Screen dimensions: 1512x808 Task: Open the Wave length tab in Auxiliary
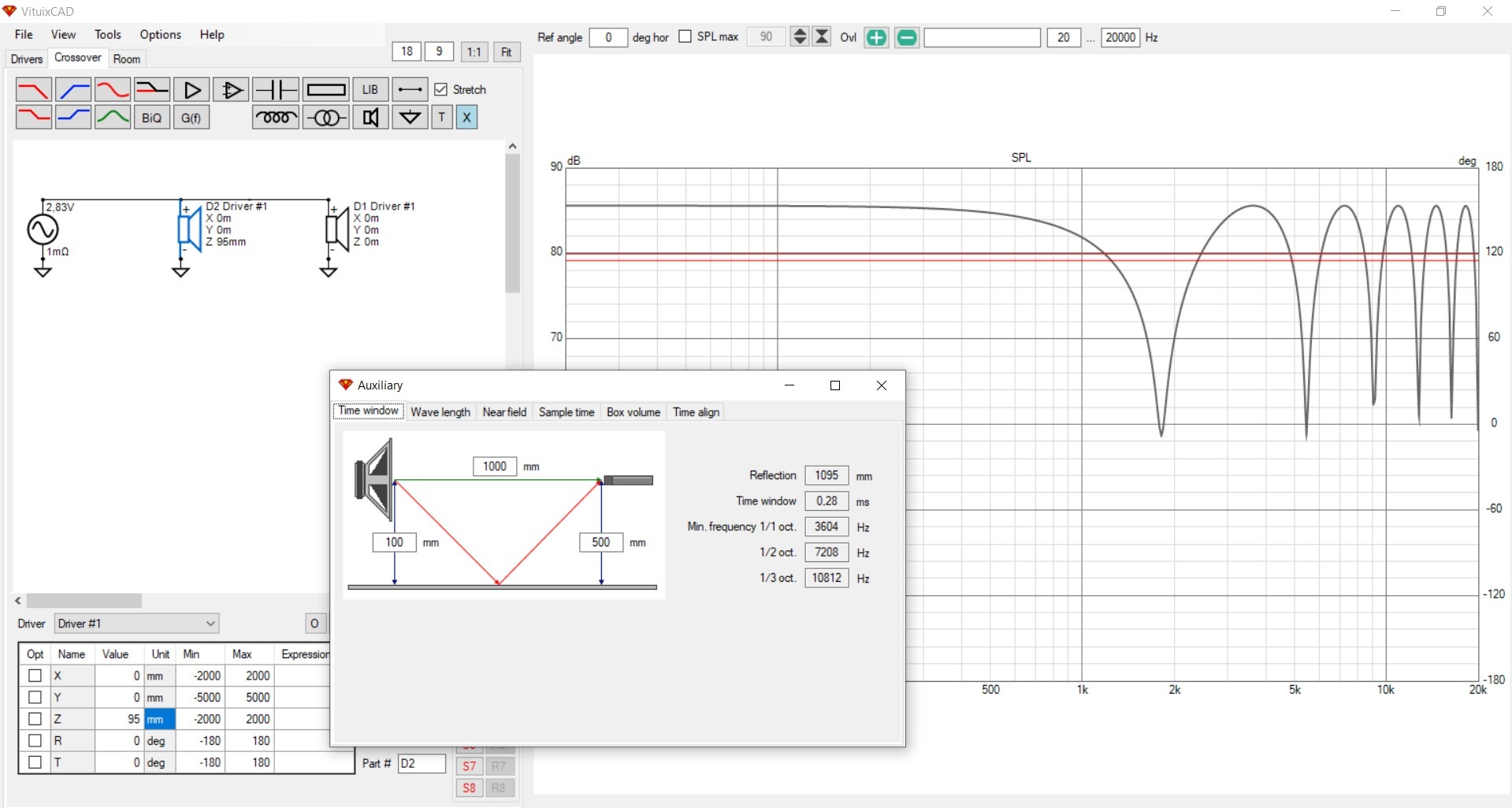[x=440, y=412]
